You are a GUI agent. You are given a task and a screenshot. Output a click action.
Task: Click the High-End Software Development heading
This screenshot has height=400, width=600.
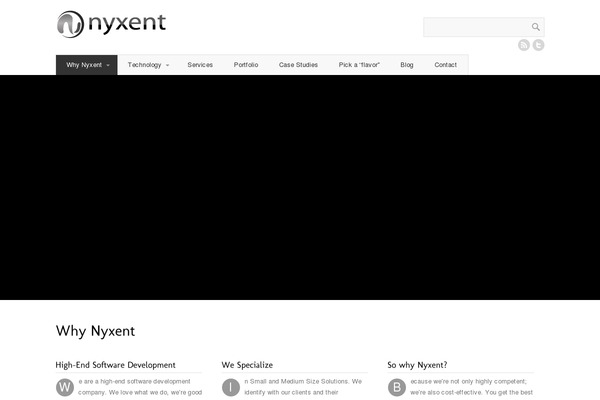click(x=116, y=365)
